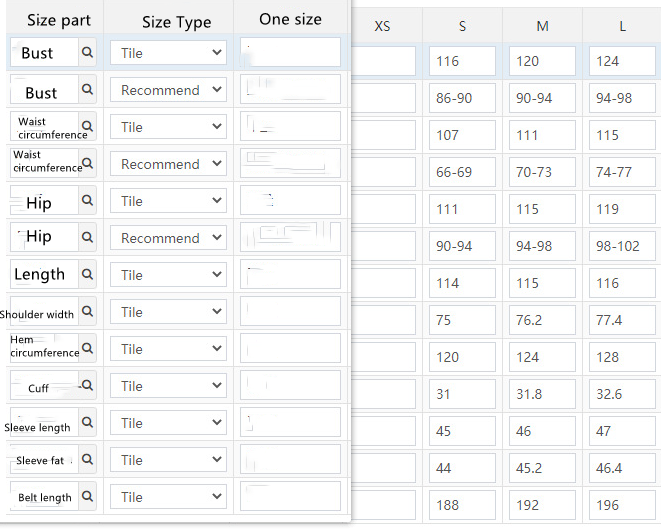This screenshot has width=661, height=529.
Task: Click the L size field showing 196
Action: 621,505
